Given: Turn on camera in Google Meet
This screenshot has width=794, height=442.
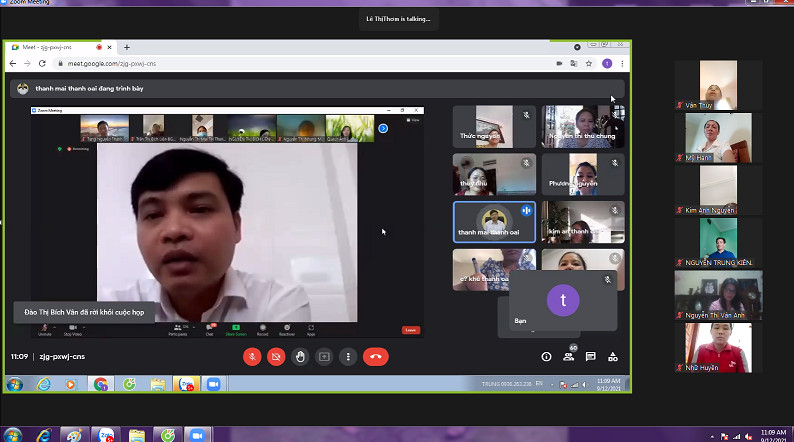Looking at the screenshot, I should point(276,356).
